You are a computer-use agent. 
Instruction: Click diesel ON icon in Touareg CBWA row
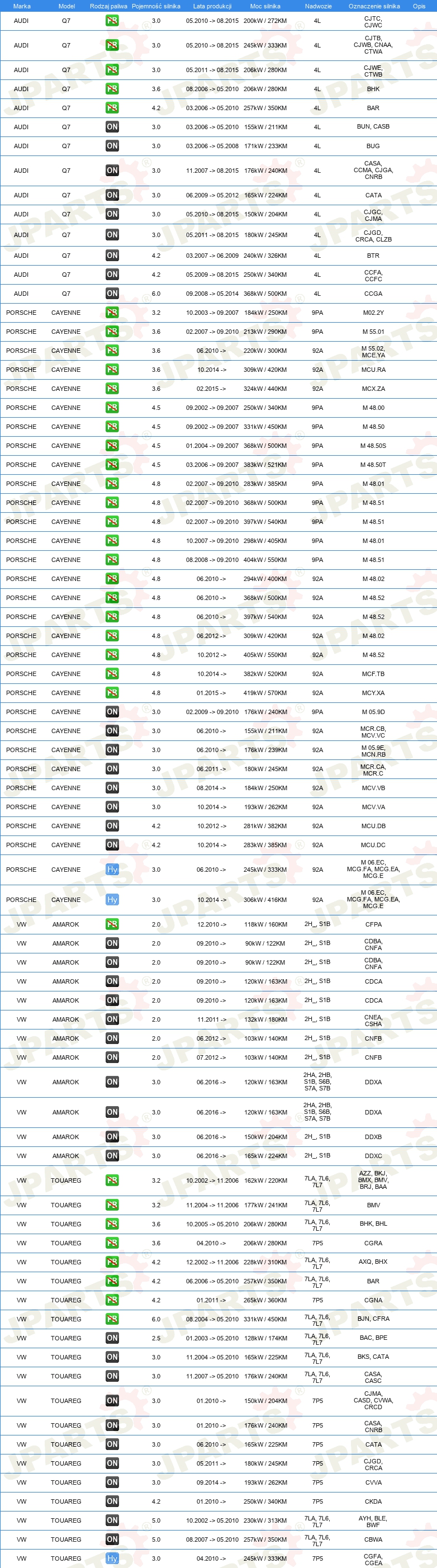pos(112,1539)
